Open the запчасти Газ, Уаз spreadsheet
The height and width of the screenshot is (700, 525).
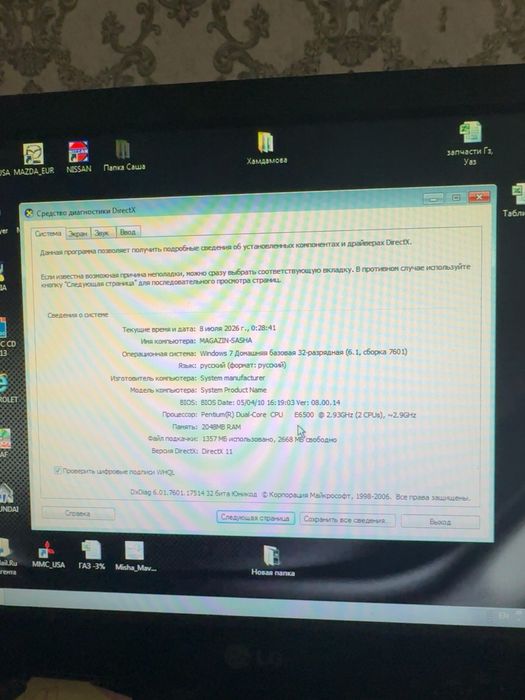tap(470, 144)
